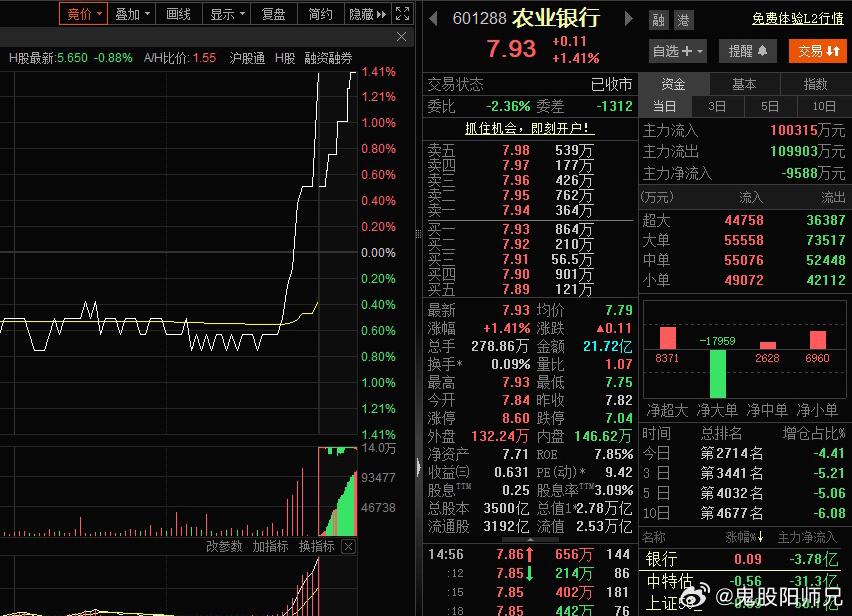Click the 净超大 red bar 8371
This screenshot has height=616, width=852.
click(668, 338)
